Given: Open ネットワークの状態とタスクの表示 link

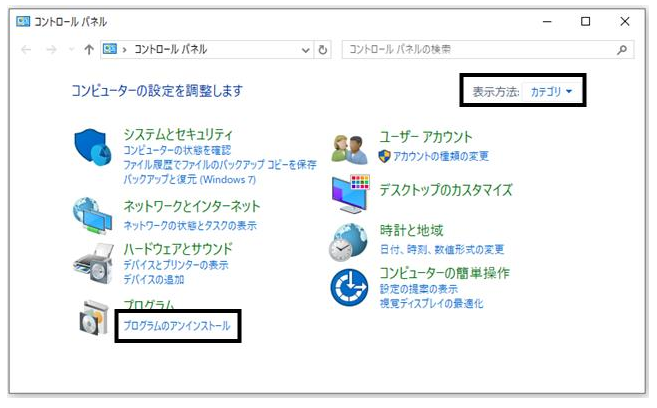Looking at the screenshot, I should click(x=190, y=226).
